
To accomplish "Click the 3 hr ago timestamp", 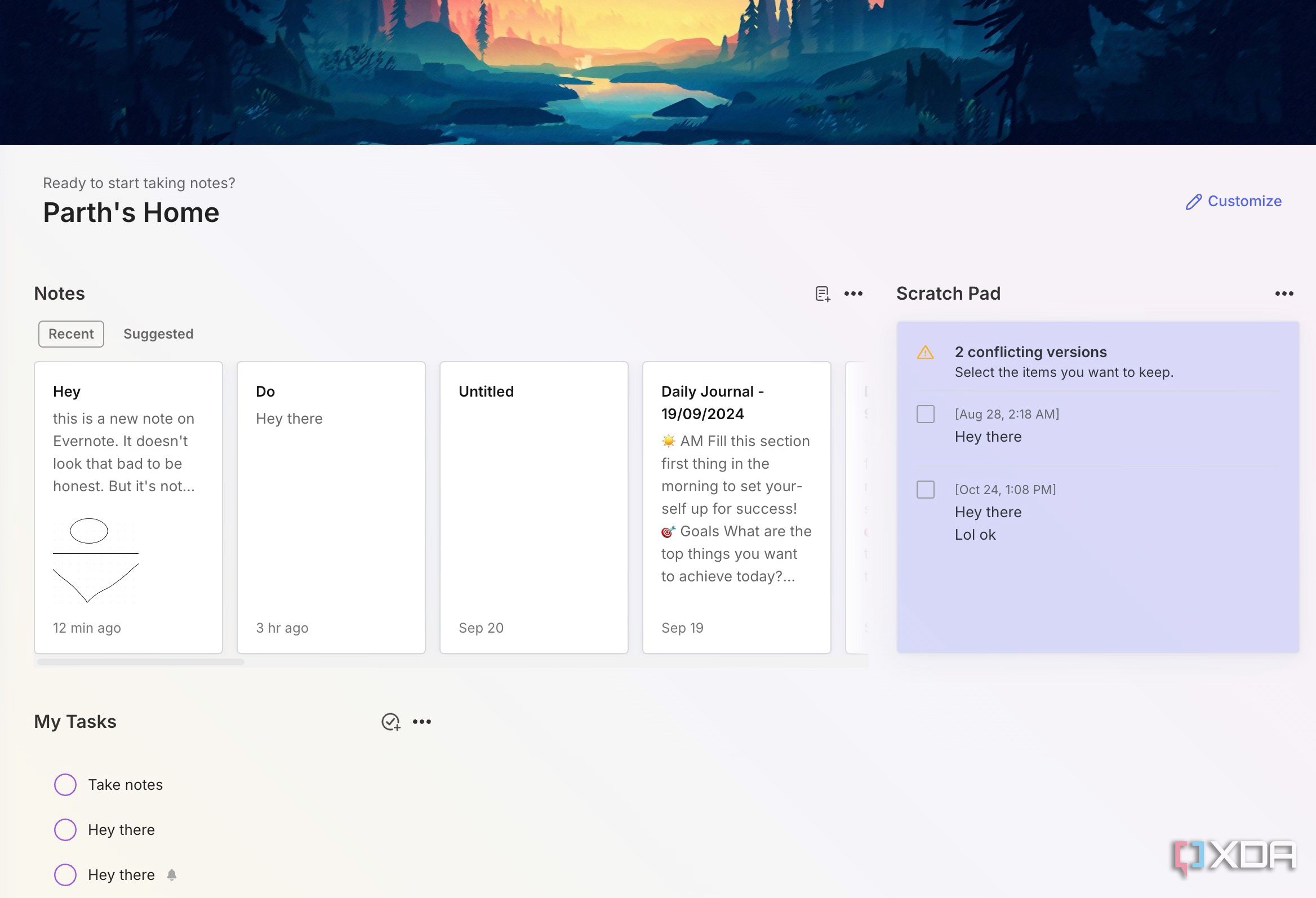I will (x=282, y=628).
